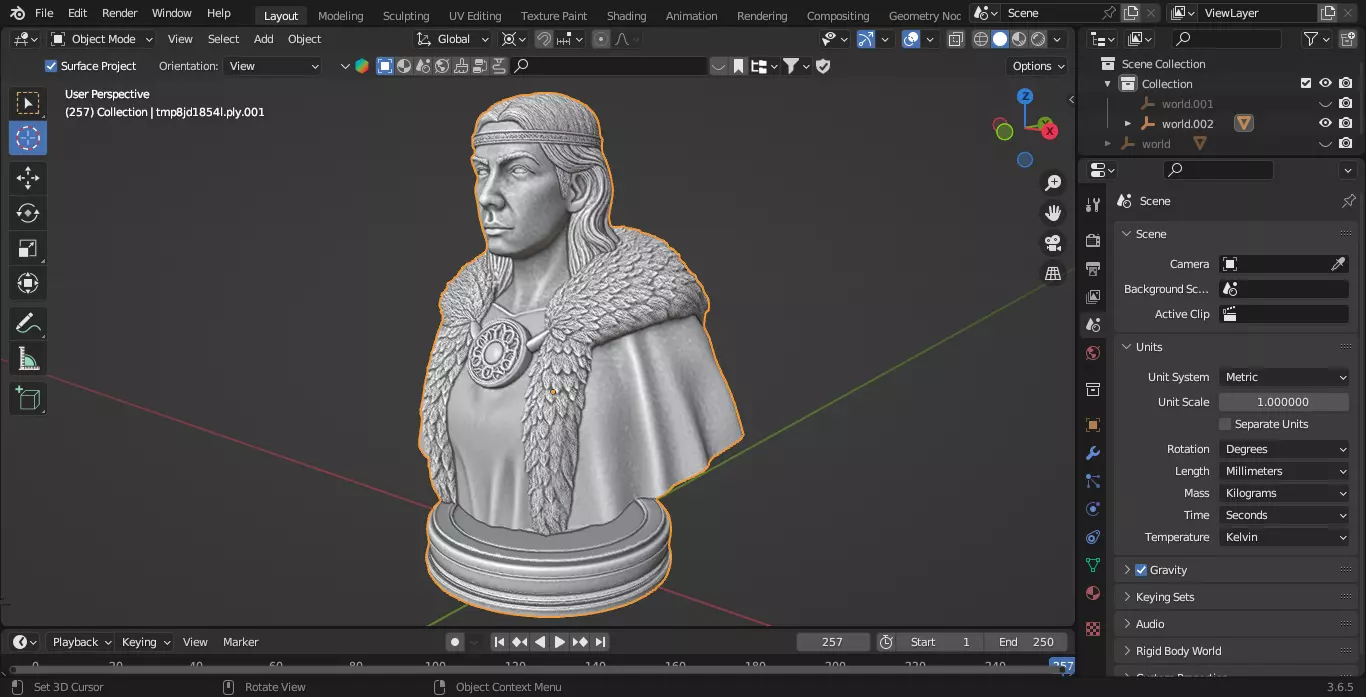
Task: Switch to rendered viewport shading
Action: pyautogui.click(x=1038, y=39)
